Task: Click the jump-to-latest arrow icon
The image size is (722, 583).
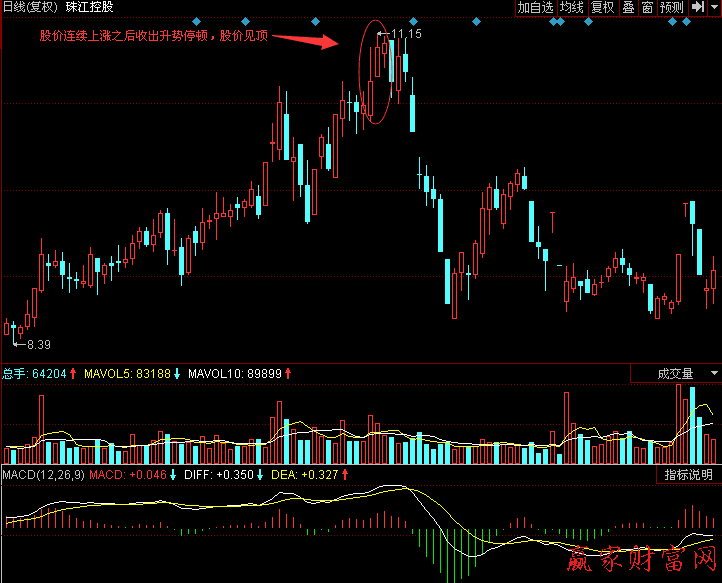Action: pyautogui.click(x=696, y=7)
